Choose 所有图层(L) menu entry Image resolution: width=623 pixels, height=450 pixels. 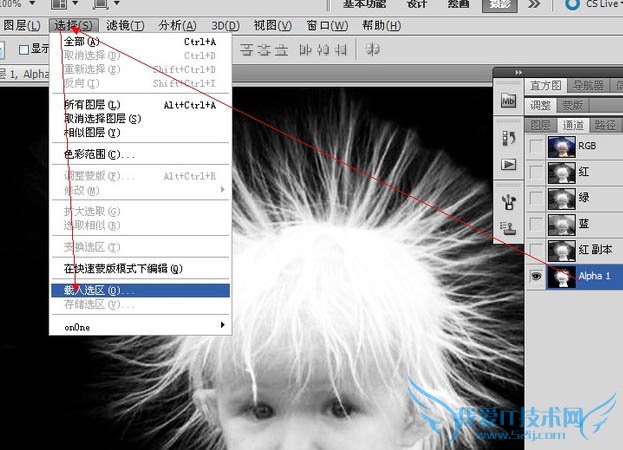pyautogui.click(x=140, y=105)
